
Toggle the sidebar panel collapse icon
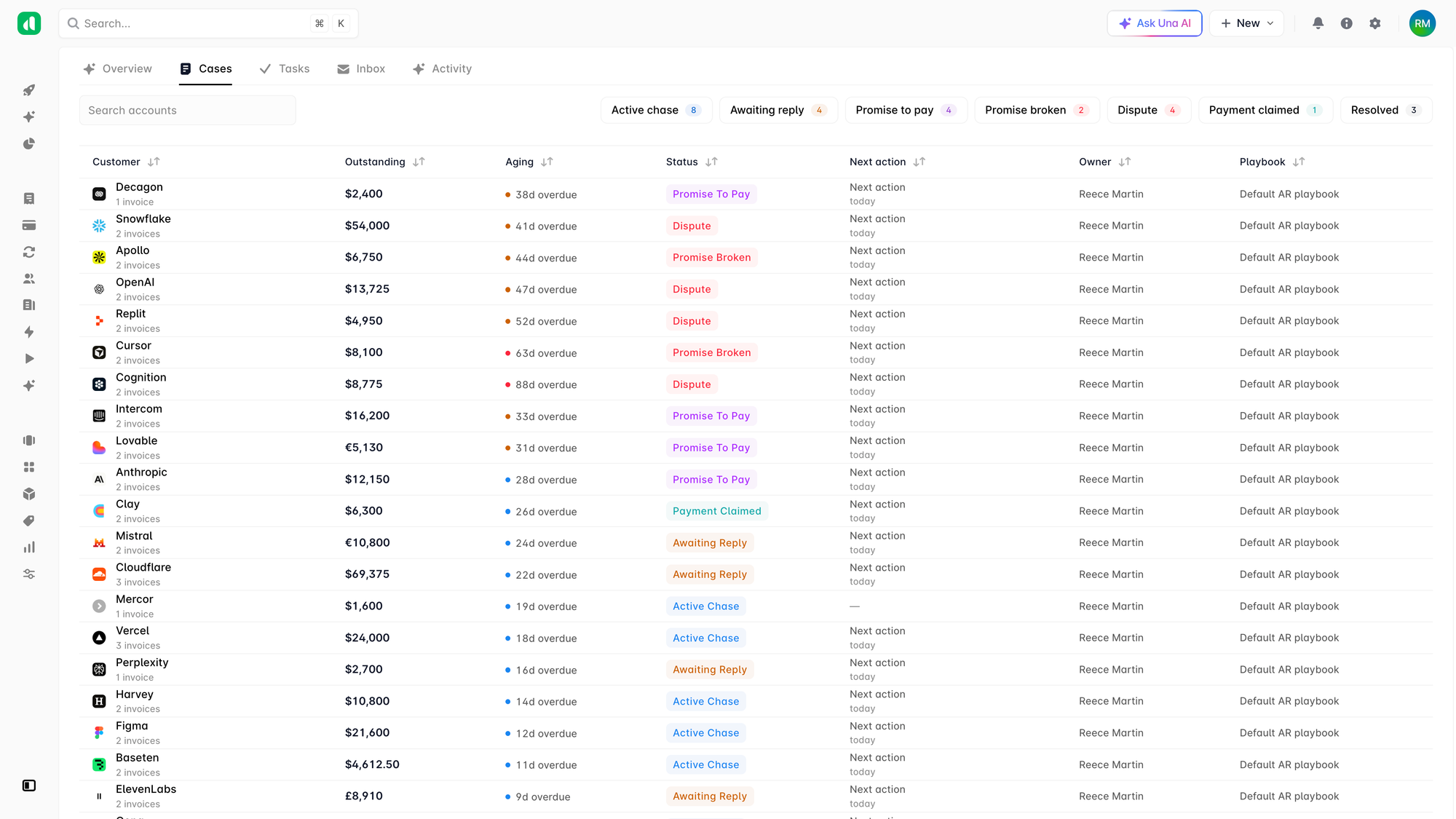pos(29,786)
